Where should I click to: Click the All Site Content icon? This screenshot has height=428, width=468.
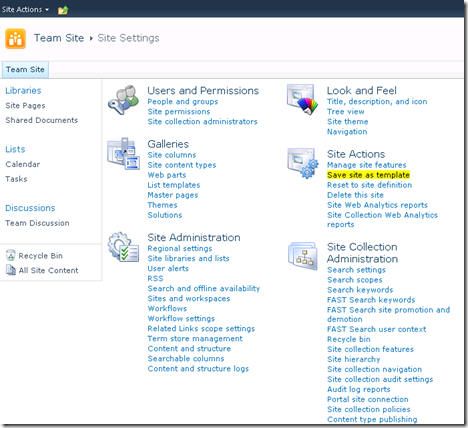11,270
